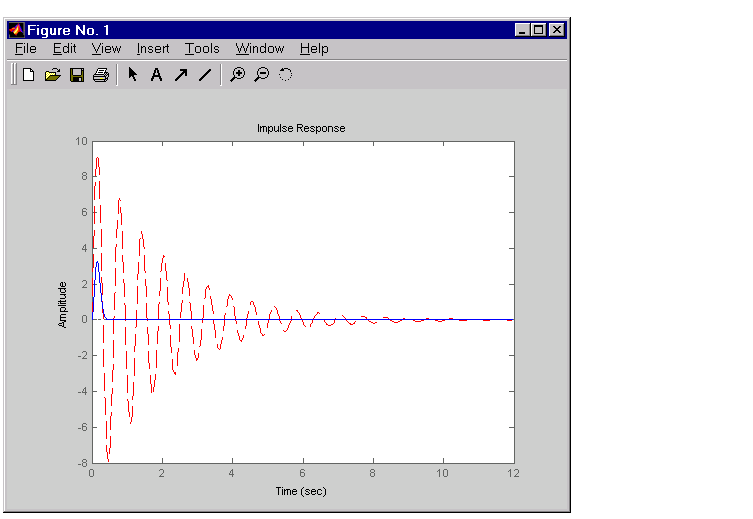Open the Edit menu
This screenshot has height=519, width=753.
(64, 48)
